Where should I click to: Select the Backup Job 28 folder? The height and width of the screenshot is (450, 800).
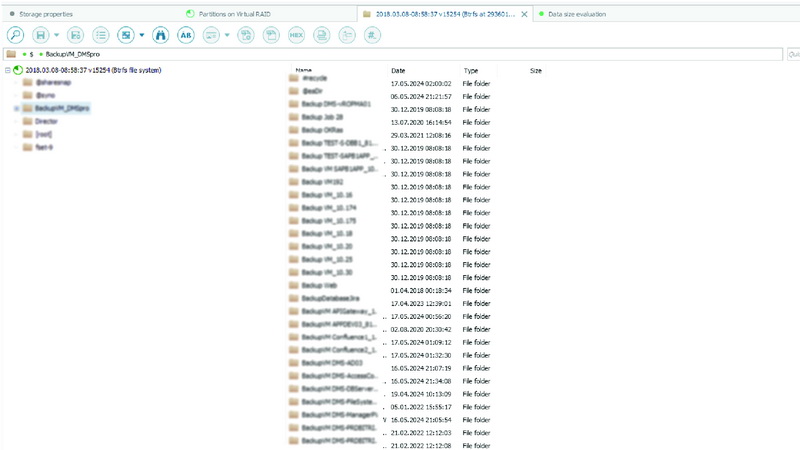(x=322, y=117)
